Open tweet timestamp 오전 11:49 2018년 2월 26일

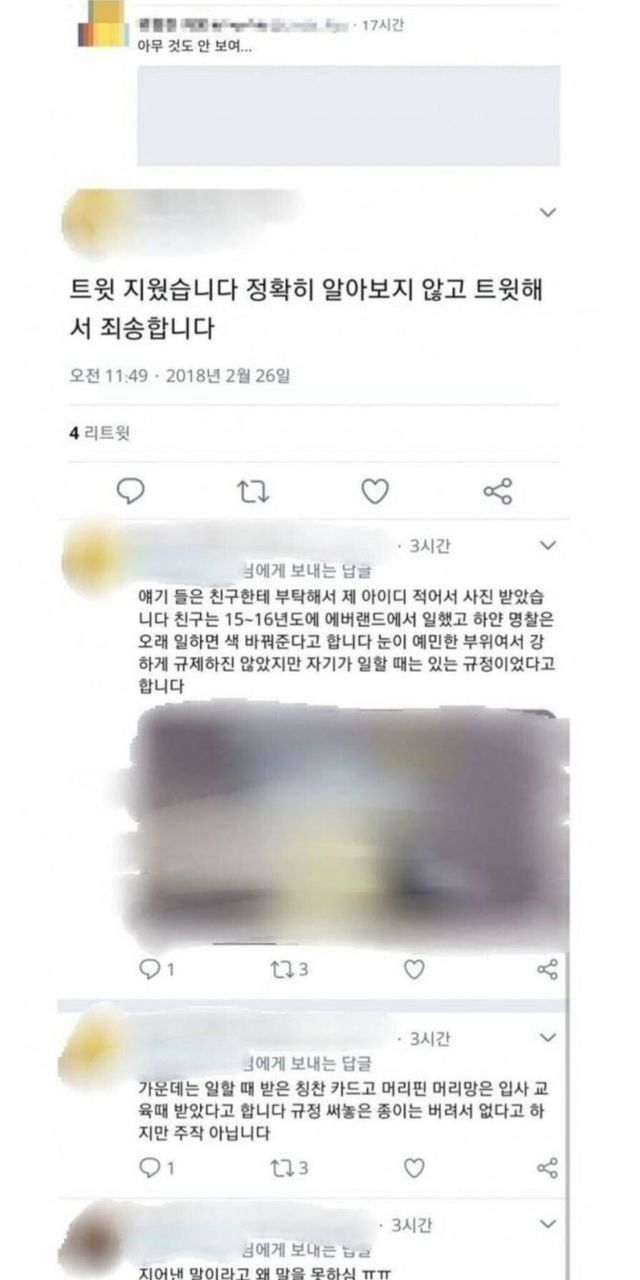[x=180, y=377]
